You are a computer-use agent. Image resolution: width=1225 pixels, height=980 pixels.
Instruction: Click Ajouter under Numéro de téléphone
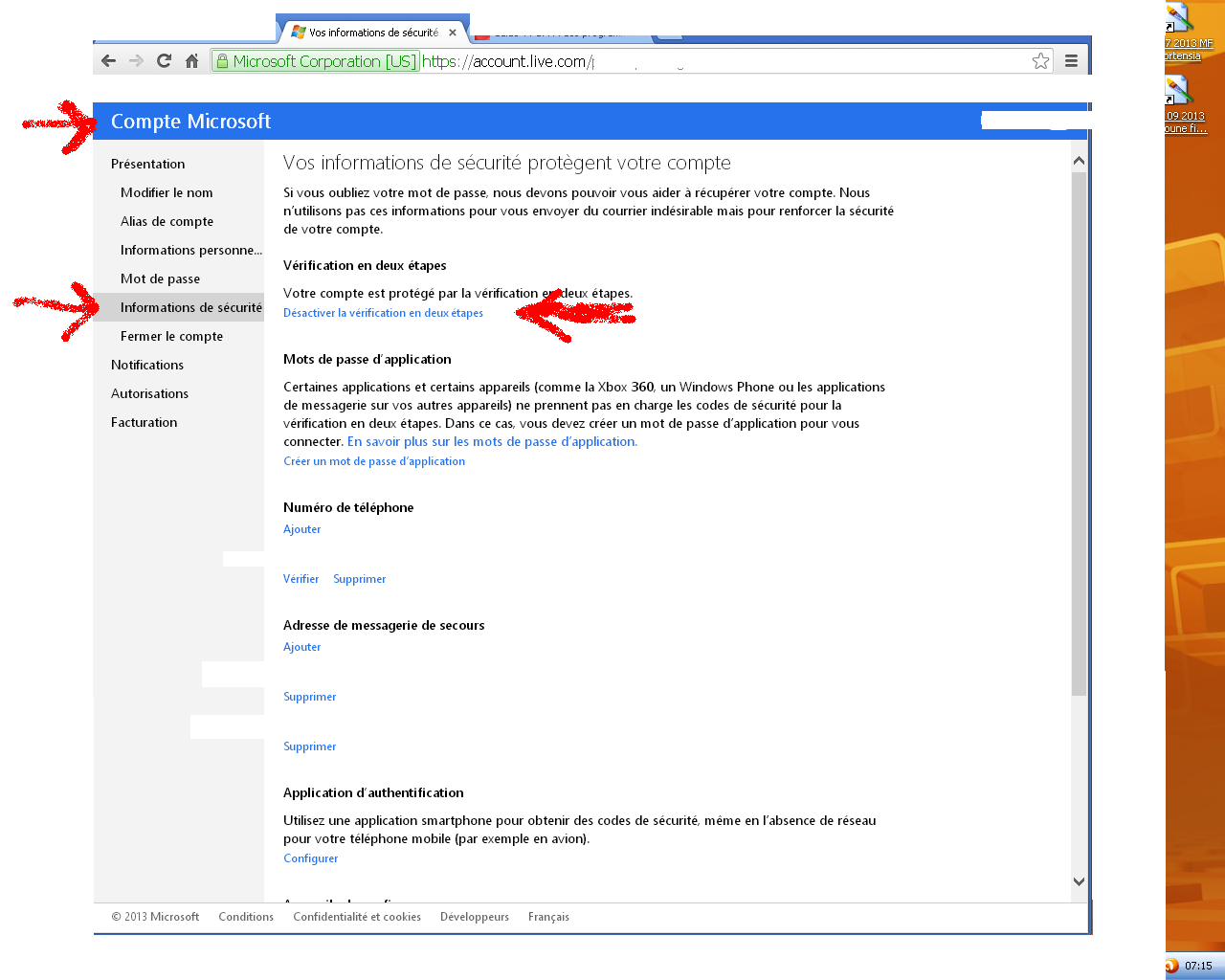click(301, 529)
